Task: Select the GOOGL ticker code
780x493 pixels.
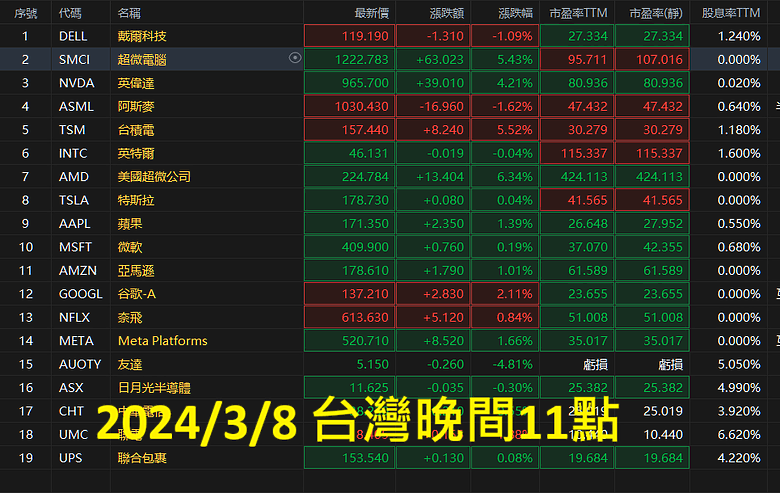Action: (x=81, y=294)
